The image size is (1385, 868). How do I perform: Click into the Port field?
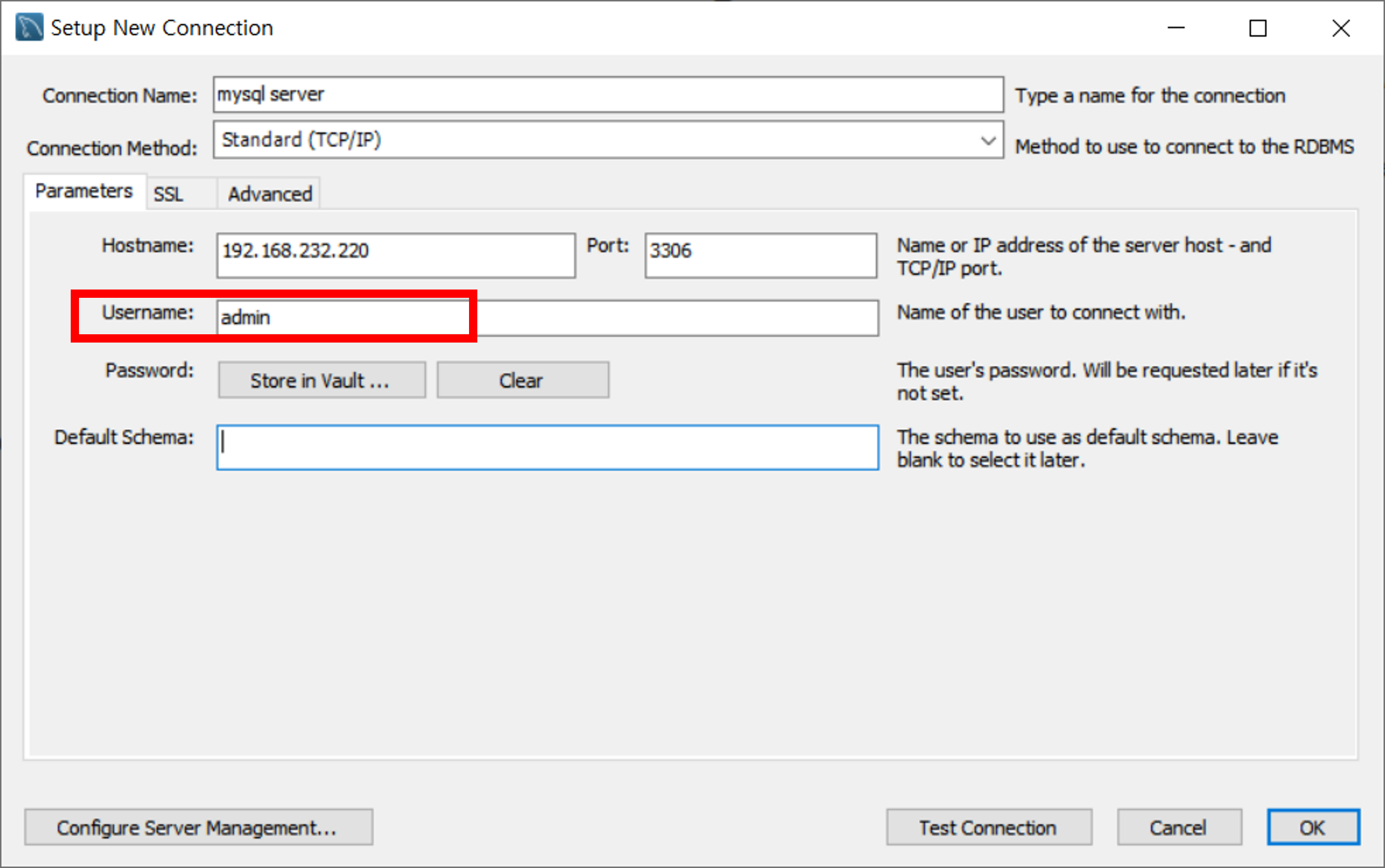coord(761,255)
